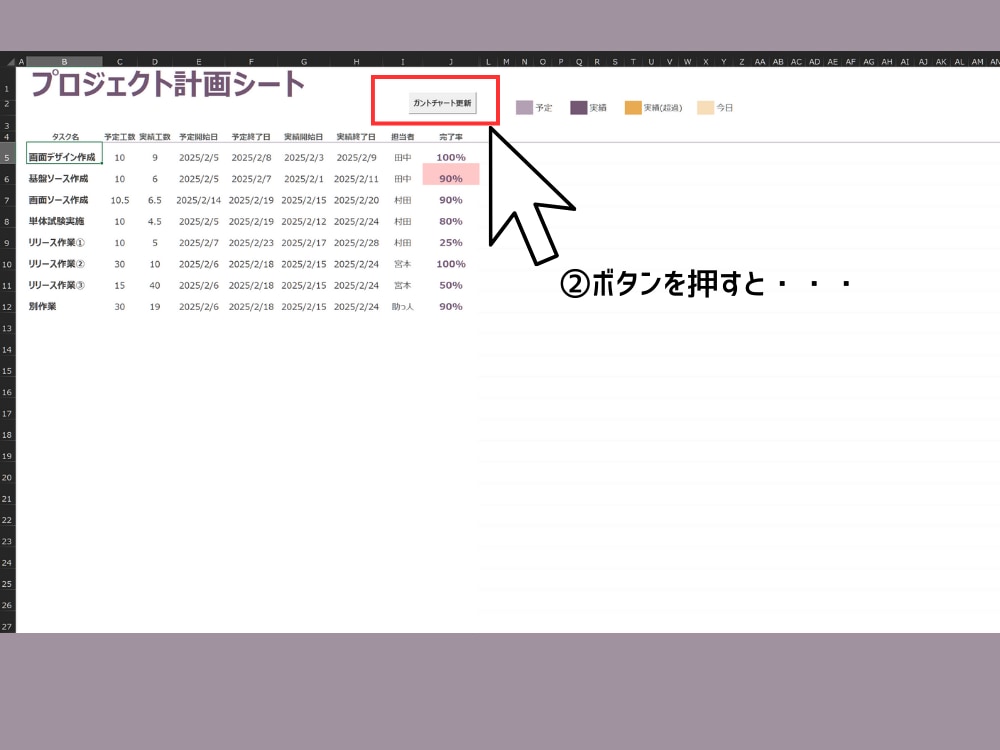
Task: Click the 実績工数 column heading
Action: 154,137
